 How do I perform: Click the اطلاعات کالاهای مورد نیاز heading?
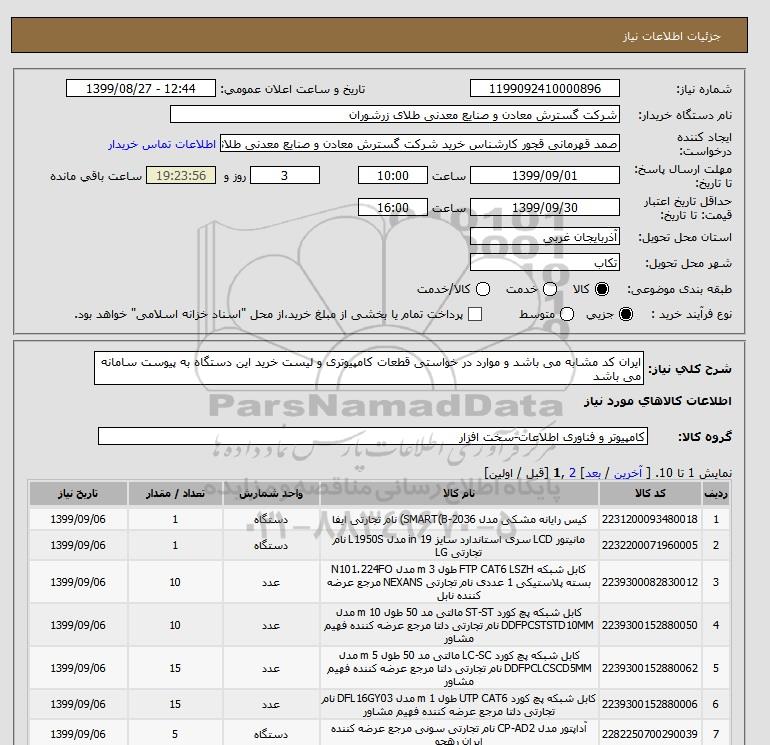658,401
